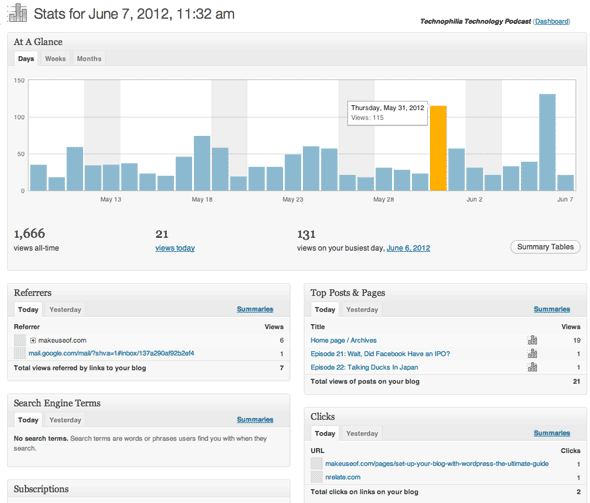This screenshot has width=590, height=503.
Task: Open the Dashboard link
Action: [552, 21]
